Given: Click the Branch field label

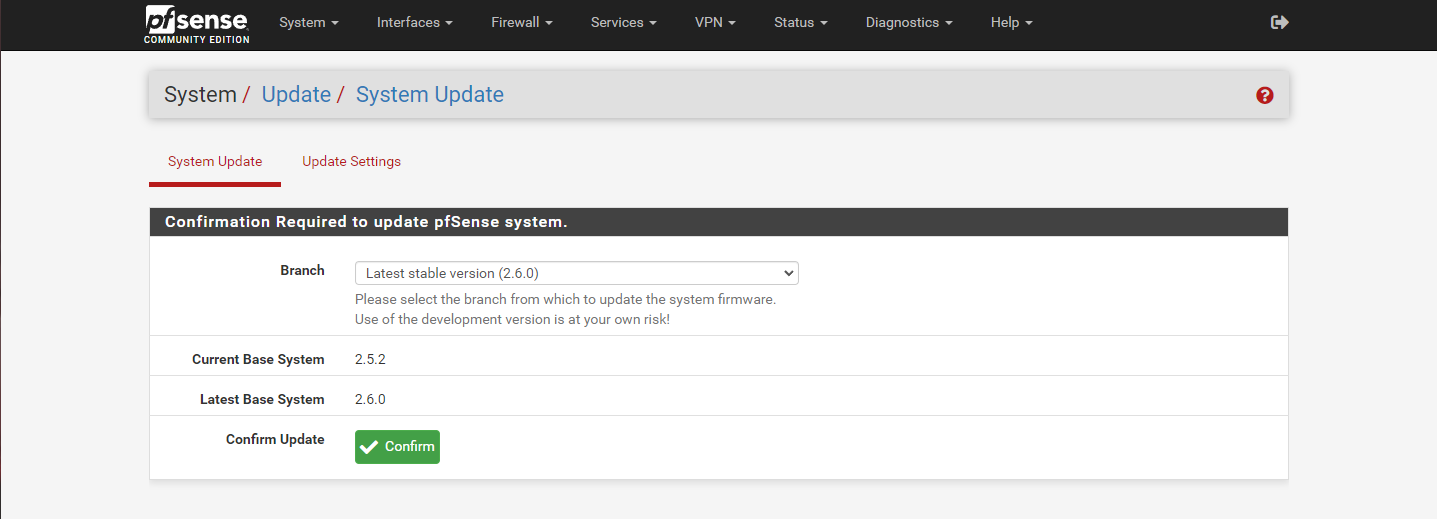Looking at the screenshot, I should point(302,270).
